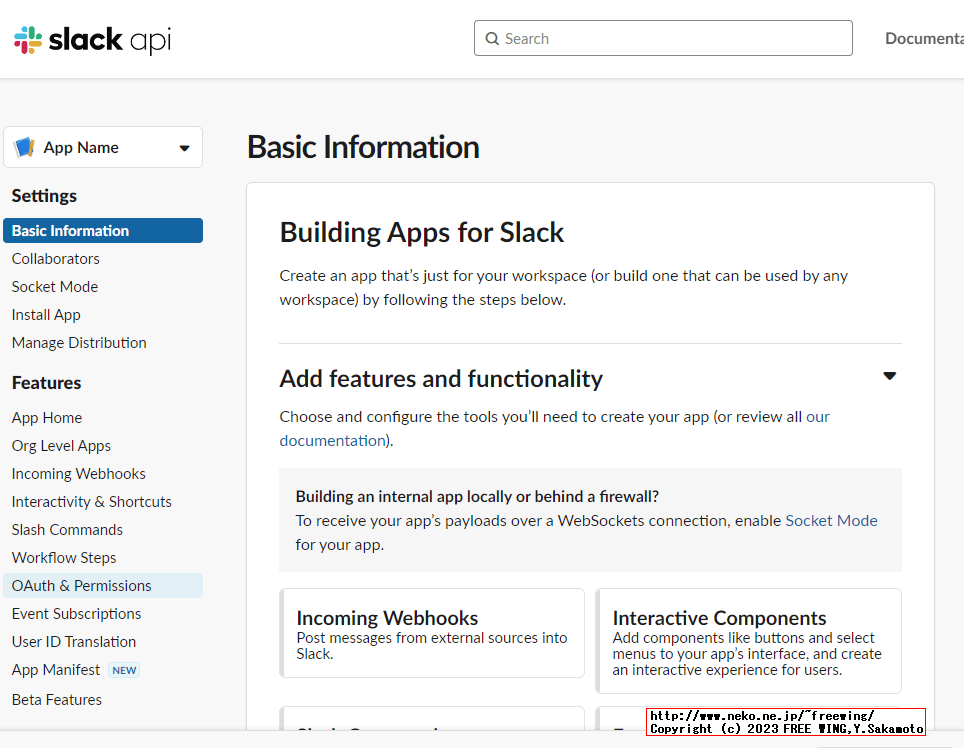Enable Beta Features settings
This screenshot has width=964, height=748.
point(56,699)
